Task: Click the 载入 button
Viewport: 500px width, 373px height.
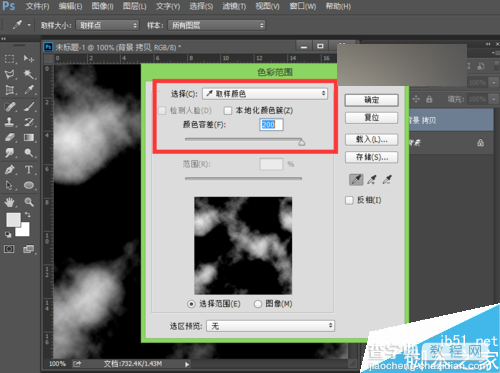Action: 371,140
